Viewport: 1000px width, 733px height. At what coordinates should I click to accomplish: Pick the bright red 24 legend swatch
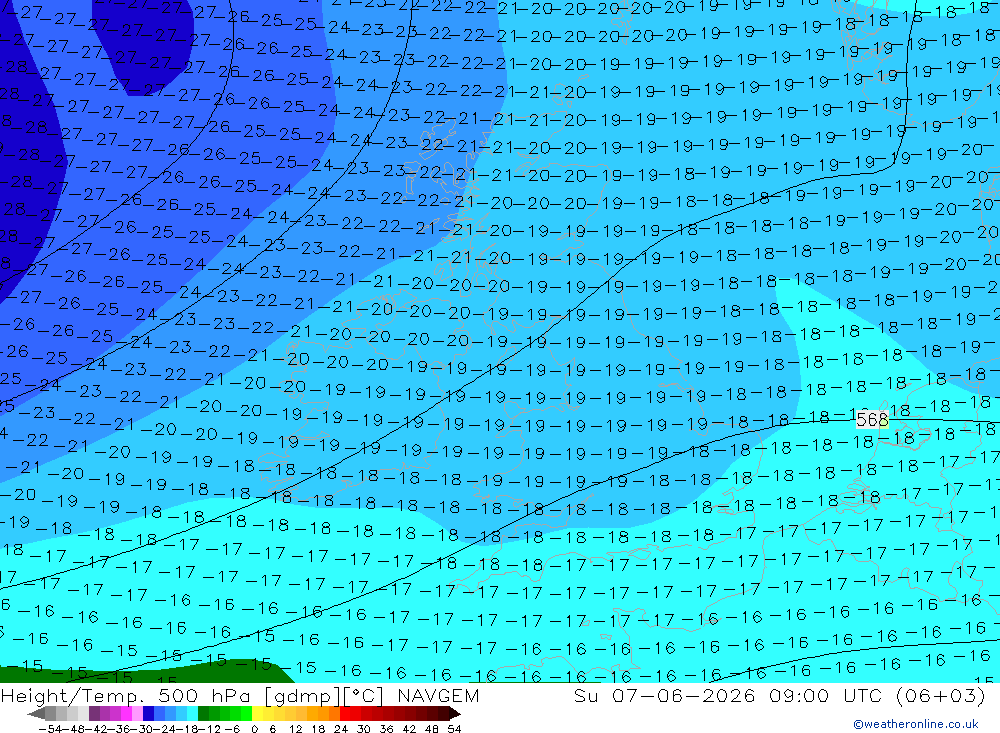(x=345, y=714)
